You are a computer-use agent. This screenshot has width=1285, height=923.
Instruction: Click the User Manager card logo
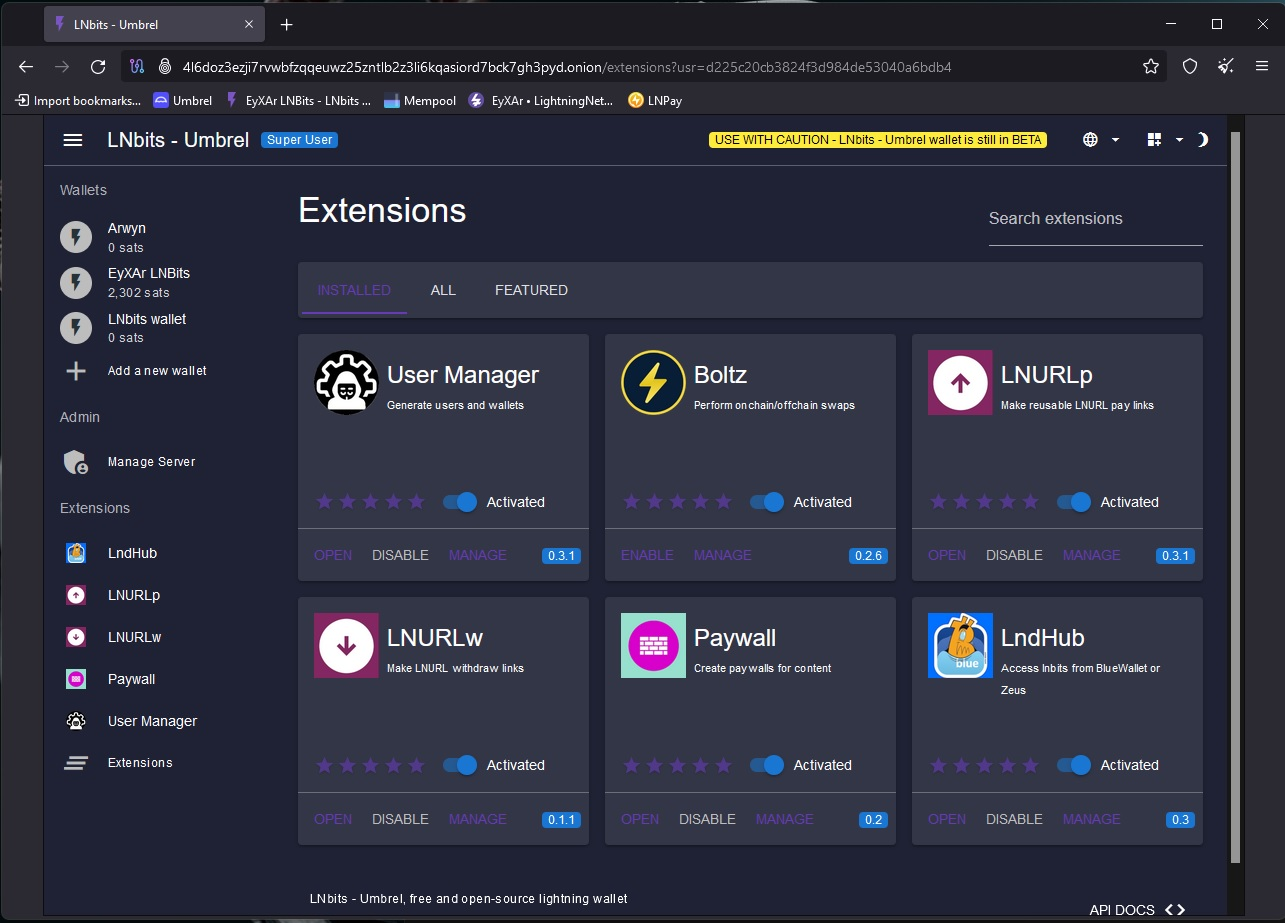pyautogui.click(x=346, y=382)
